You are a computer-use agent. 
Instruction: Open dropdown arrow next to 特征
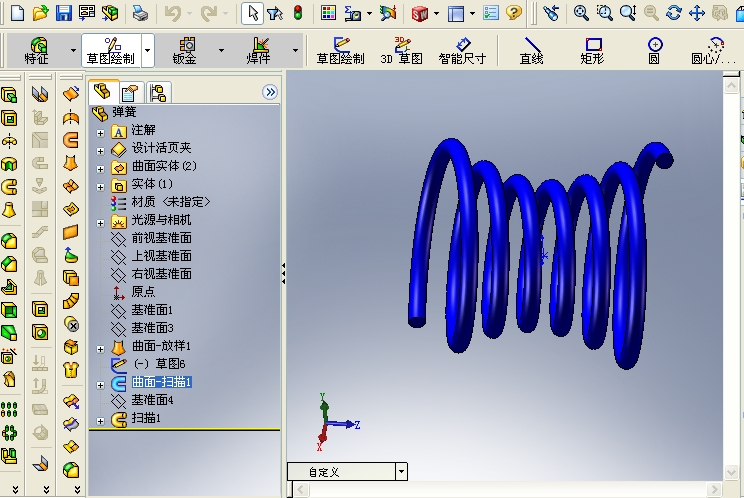73,50
